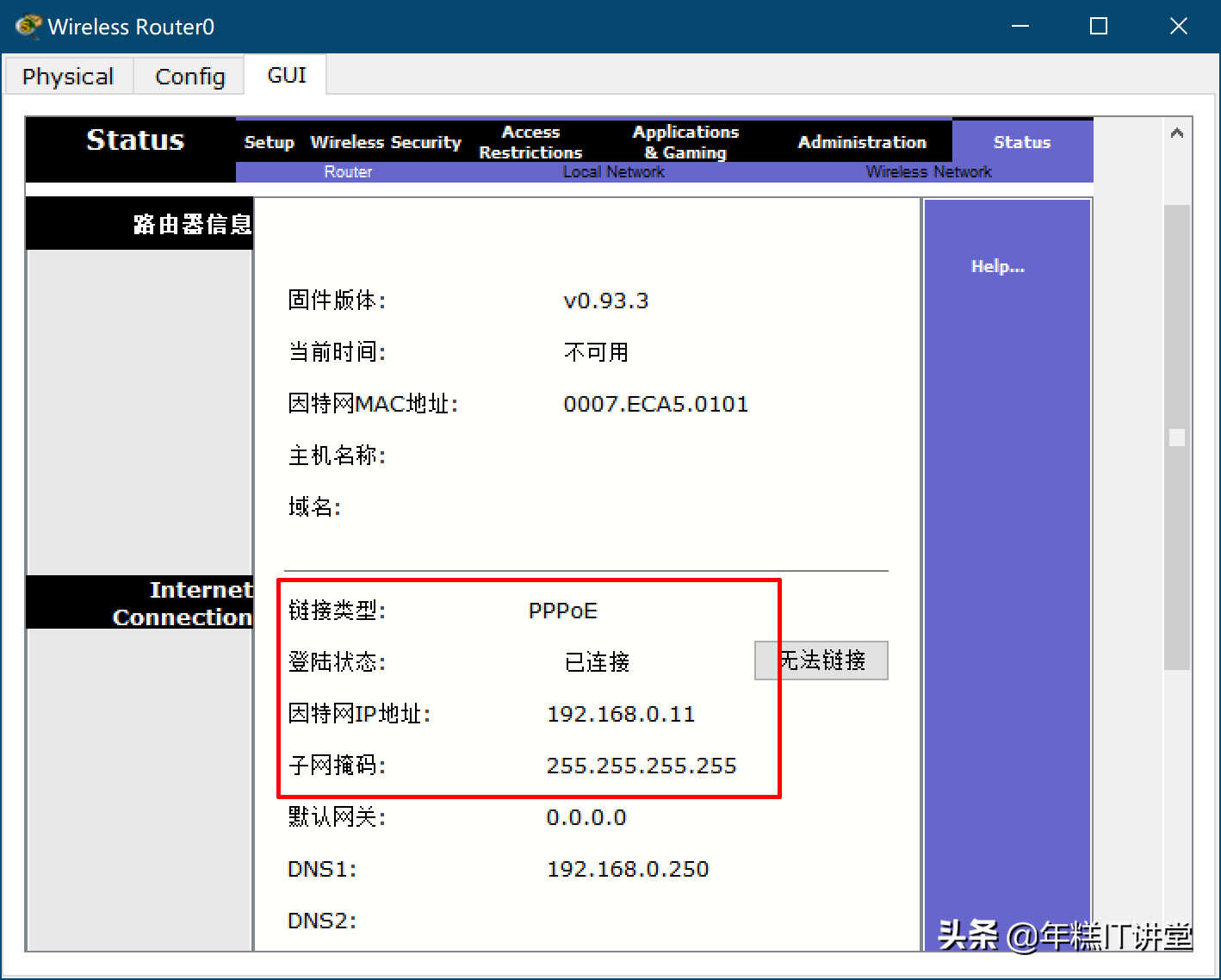Click DNS1 value 192.168.0.250

click(x=628, y=869)
